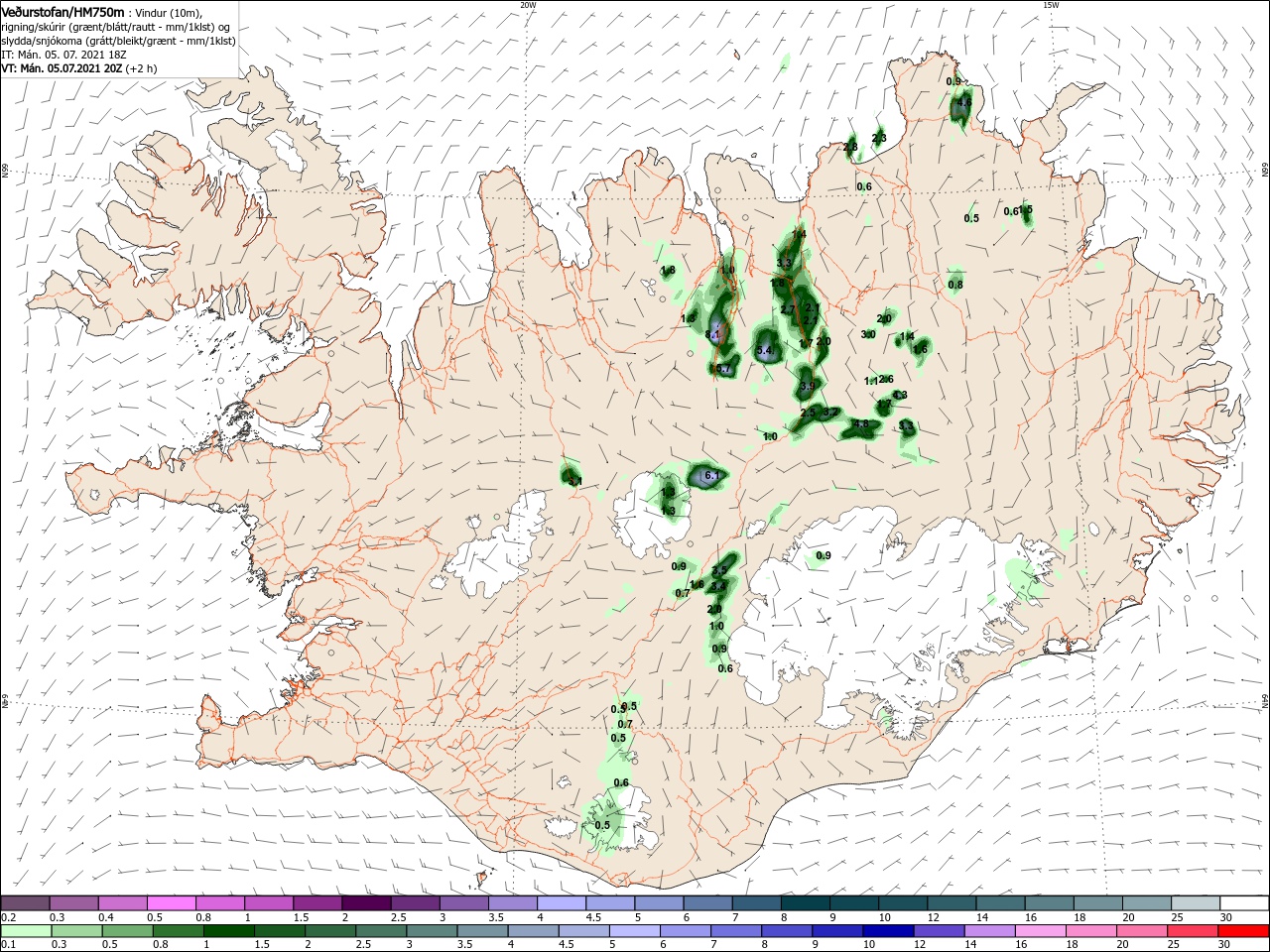This screenshot has width=1270, height=952.
Task: Click the 2.6 precipitation value
Action: tap(886, 380)
